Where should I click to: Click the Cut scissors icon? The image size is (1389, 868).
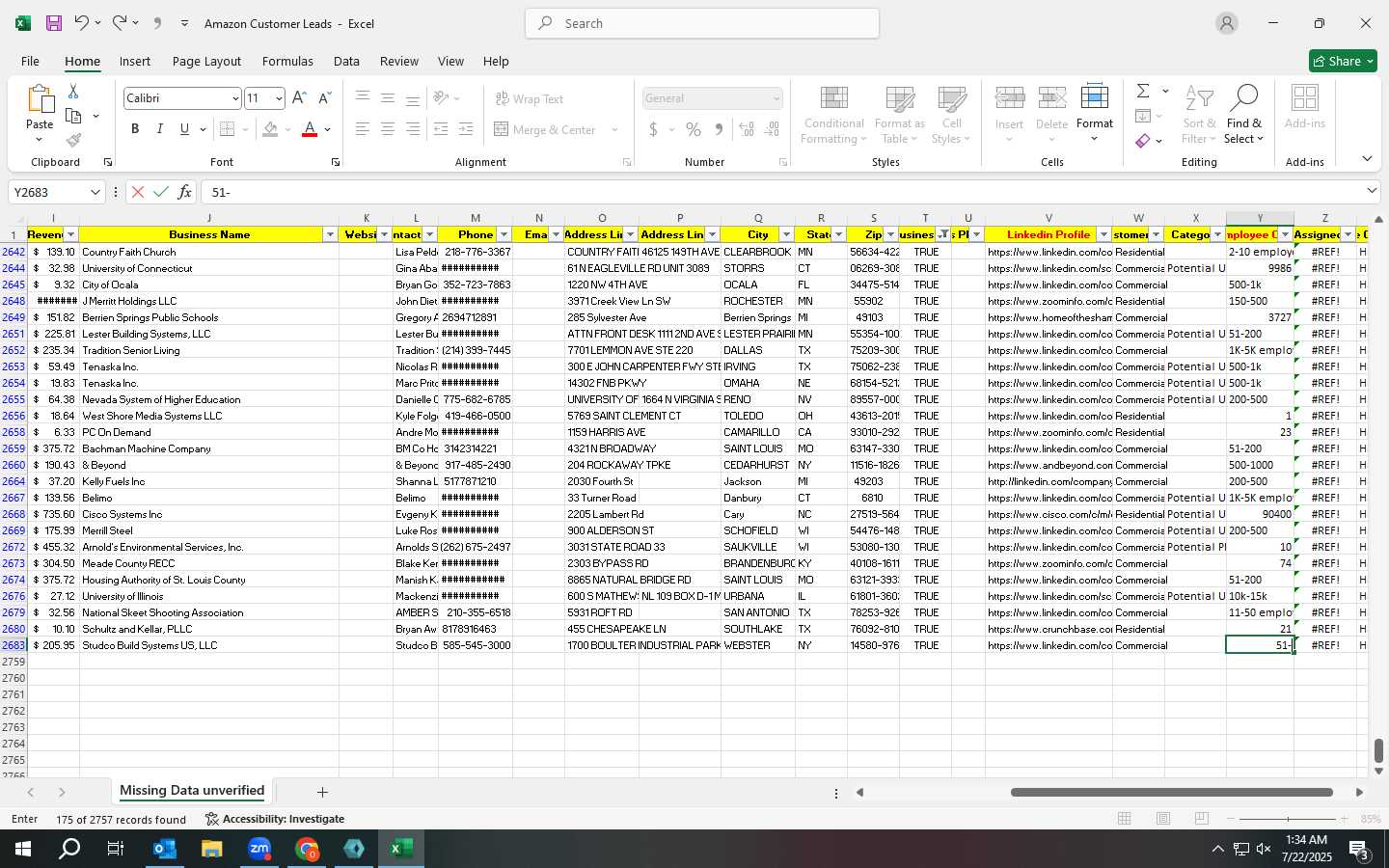point(73,92)
